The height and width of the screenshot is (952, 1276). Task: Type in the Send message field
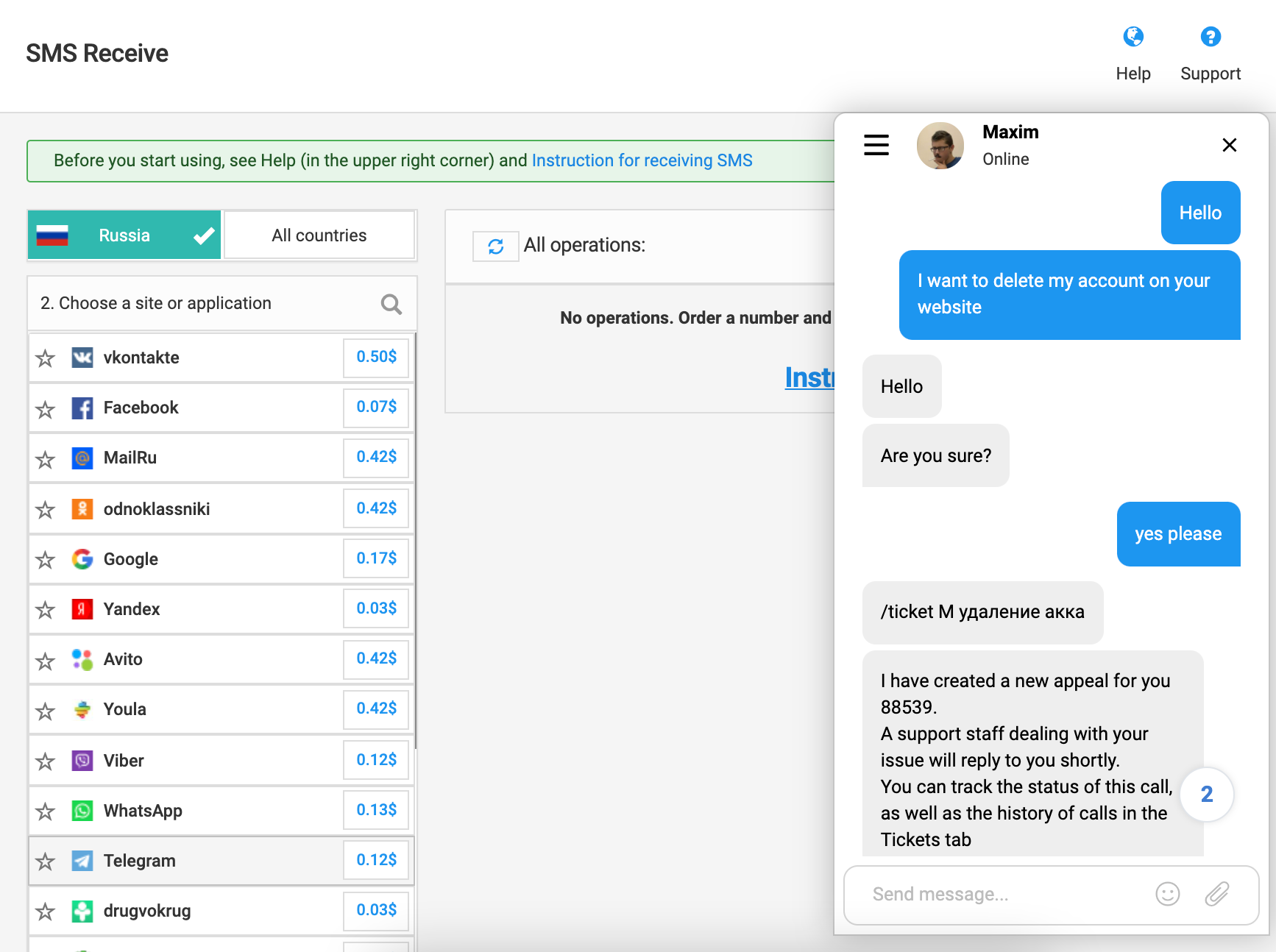(x=1001, y=894)
